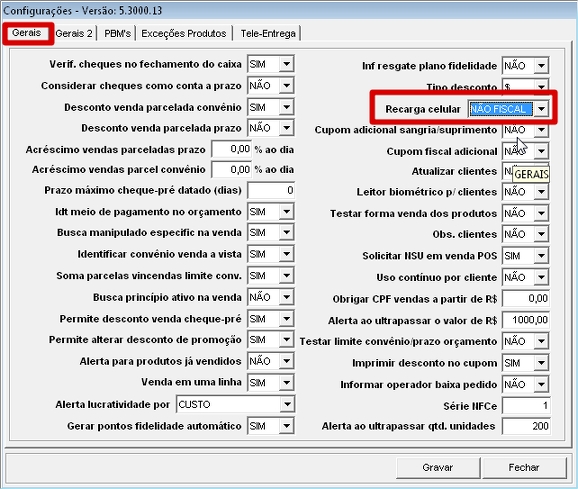Go to the Tele-Entrega tab
578x489 pixels.
pyautogui.click(x=268, y=34)
